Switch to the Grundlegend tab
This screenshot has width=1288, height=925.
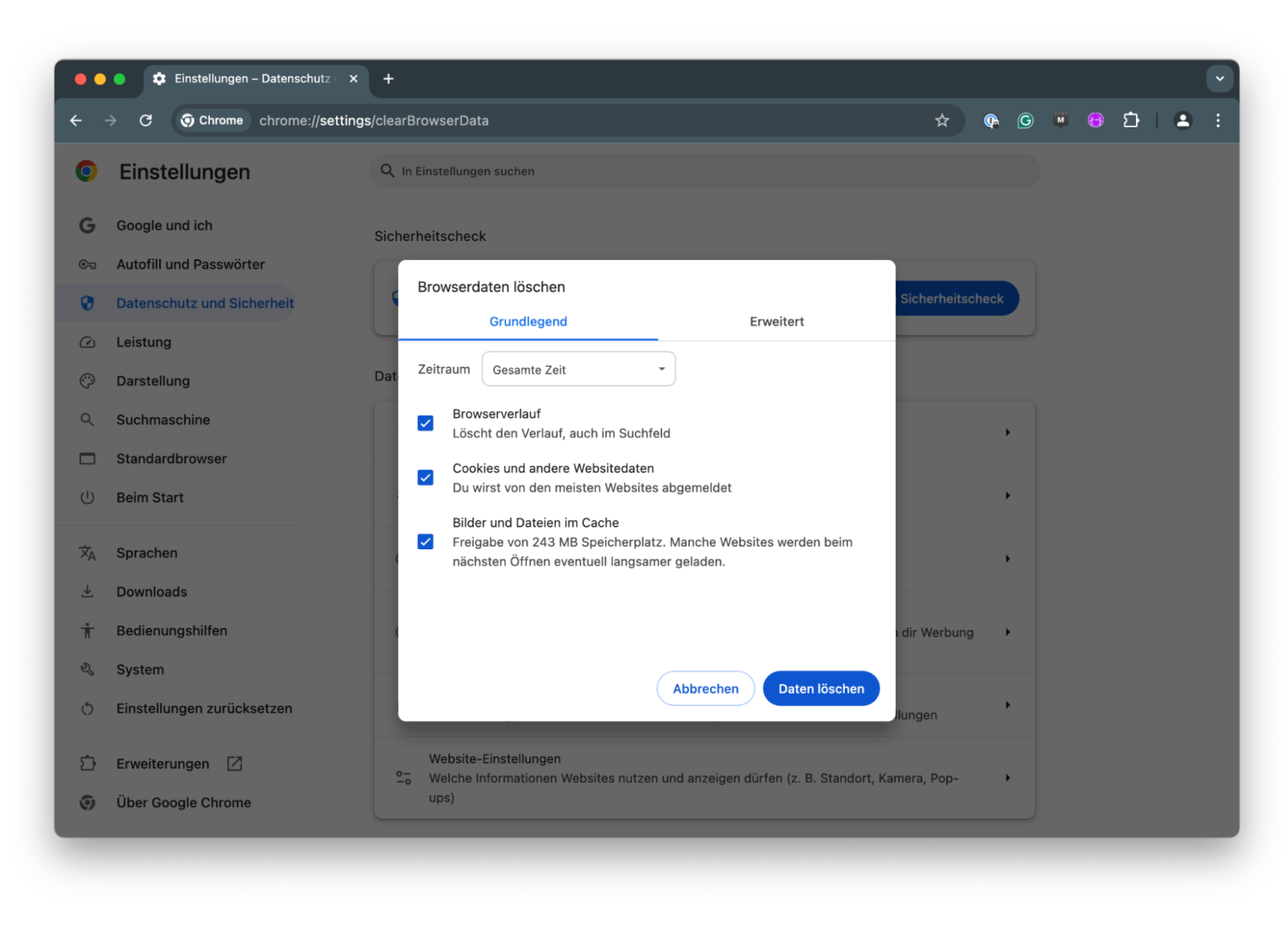(528, 321)
